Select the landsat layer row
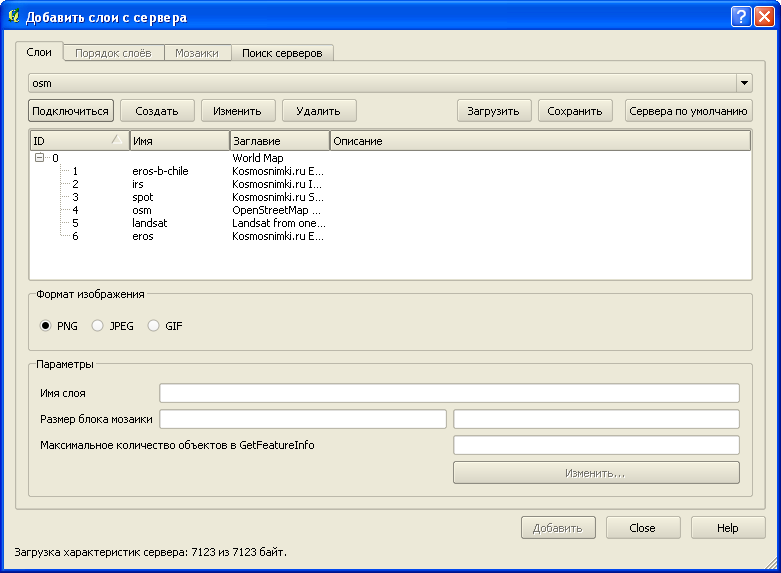Image resolution: width=781 pixels, height=573 pixels. (x=150, y=223)
